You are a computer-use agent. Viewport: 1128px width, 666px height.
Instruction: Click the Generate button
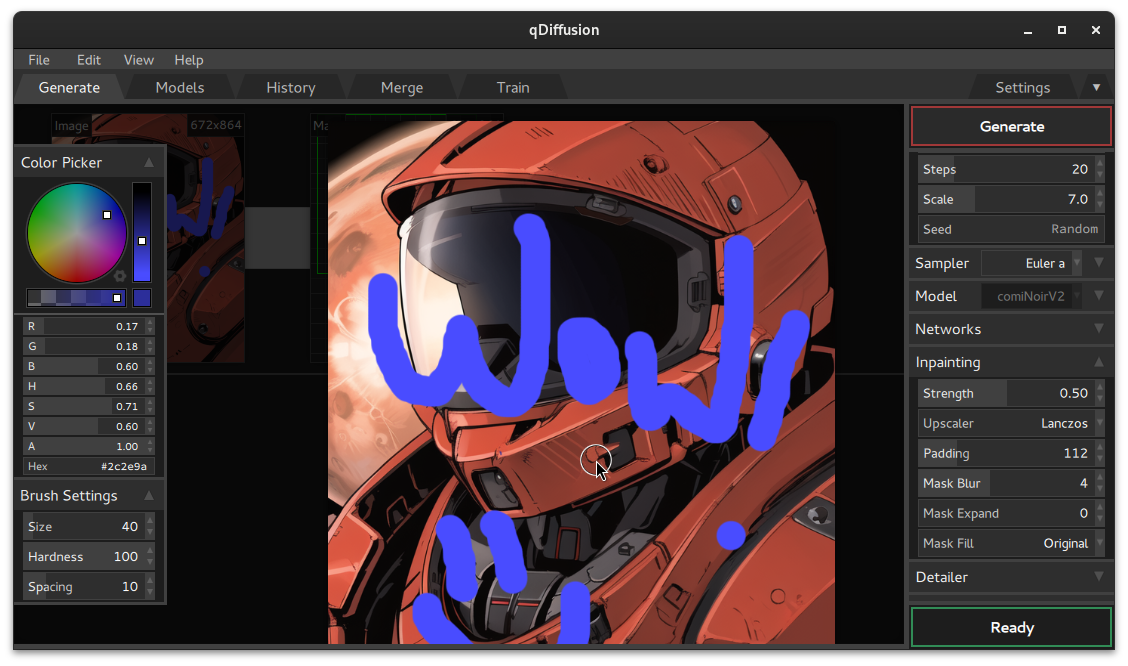(x=1011, y=127)
